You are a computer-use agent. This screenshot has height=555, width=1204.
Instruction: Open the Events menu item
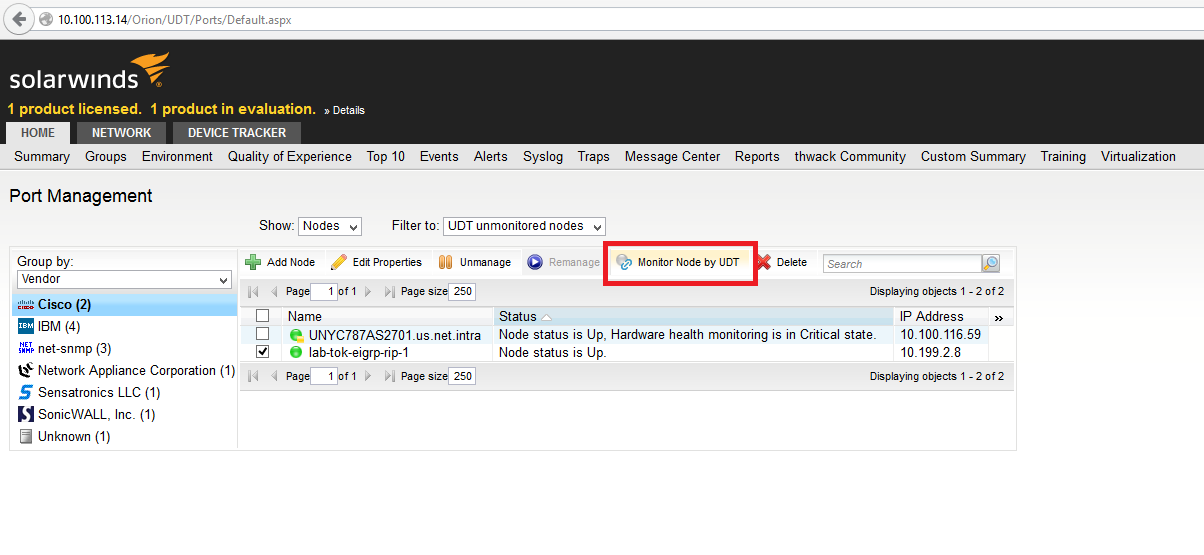(439, 156)
